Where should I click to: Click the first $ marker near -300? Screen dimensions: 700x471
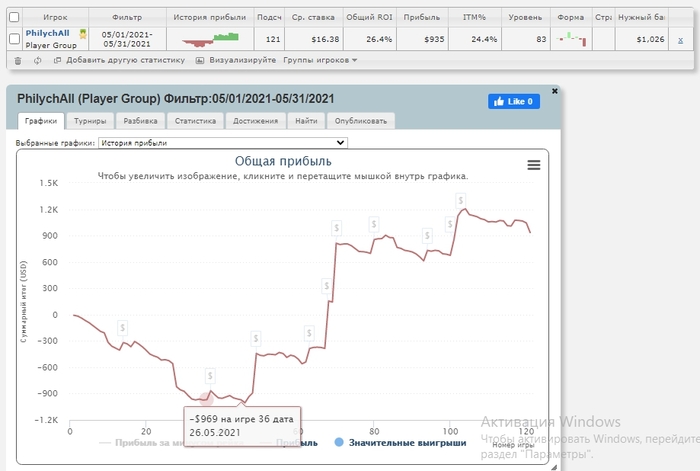[122, 328]
